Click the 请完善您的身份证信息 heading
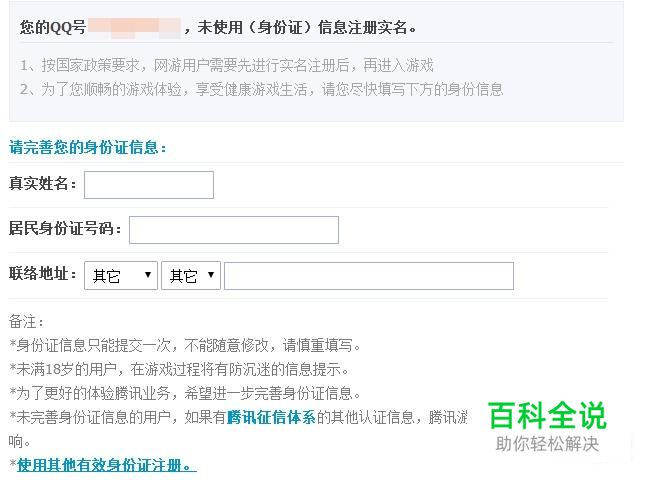This screenshot has height=487, width=656. (87, 147)
